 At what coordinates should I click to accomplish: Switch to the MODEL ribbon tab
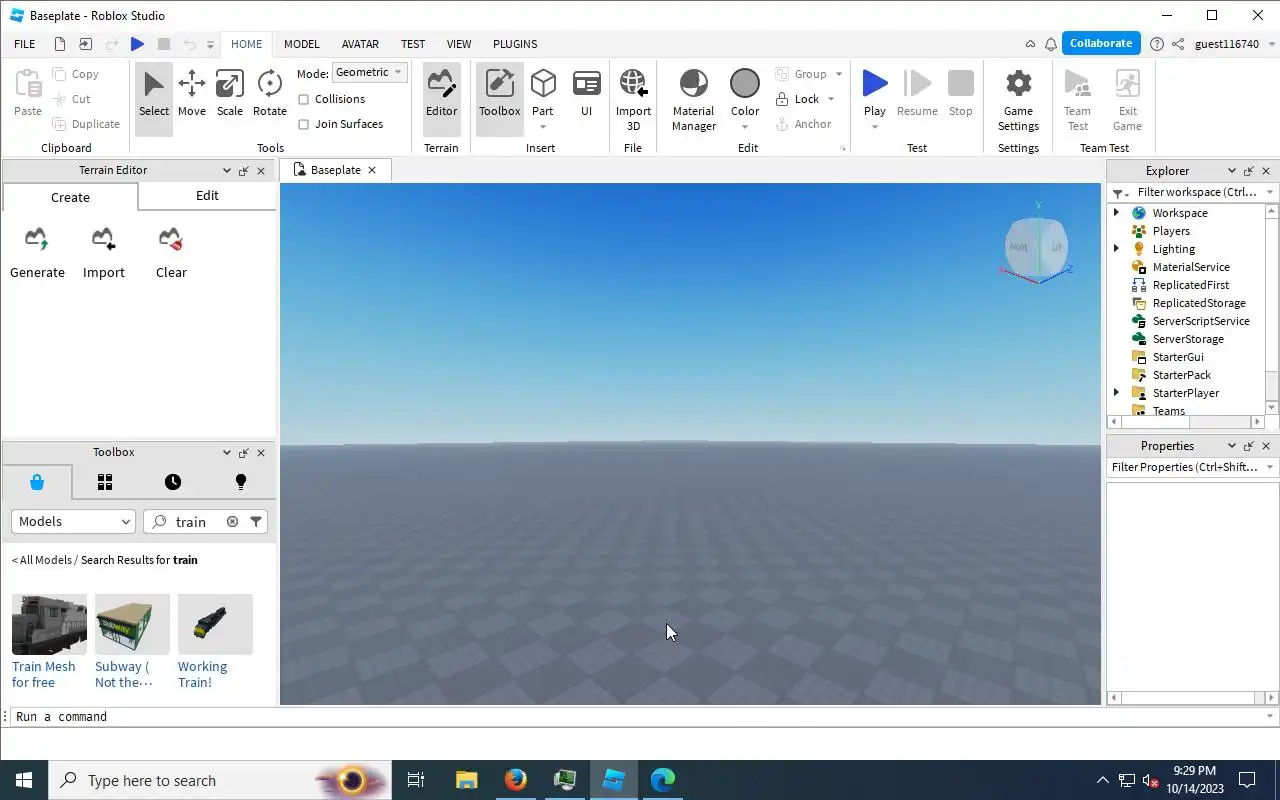301,44
